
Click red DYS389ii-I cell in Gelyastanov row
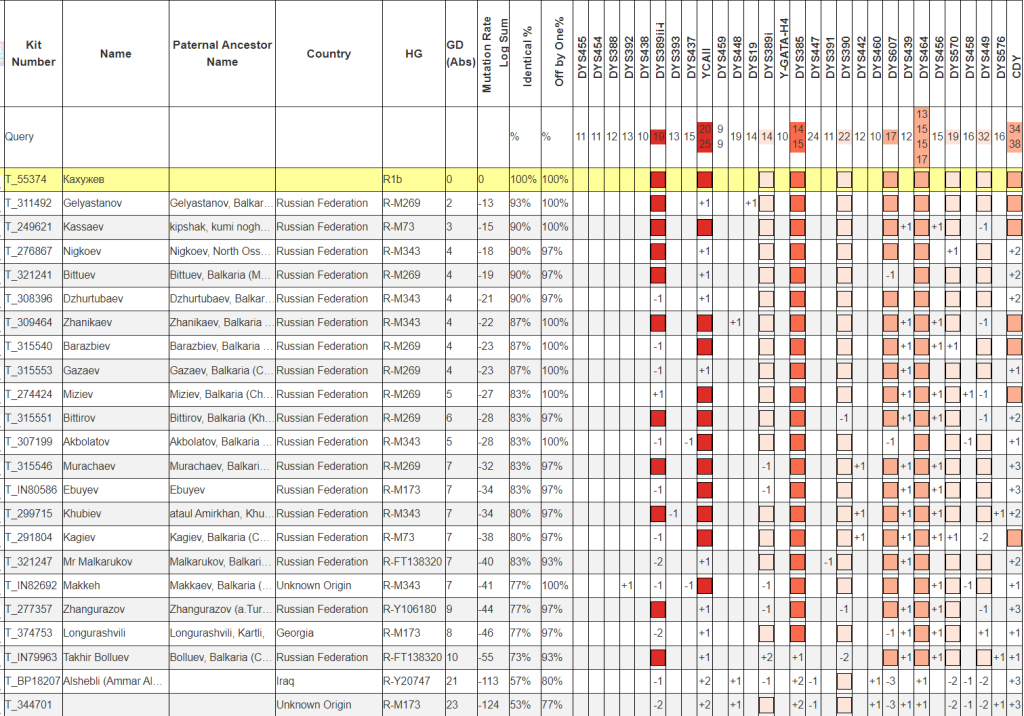coord(658,204)
